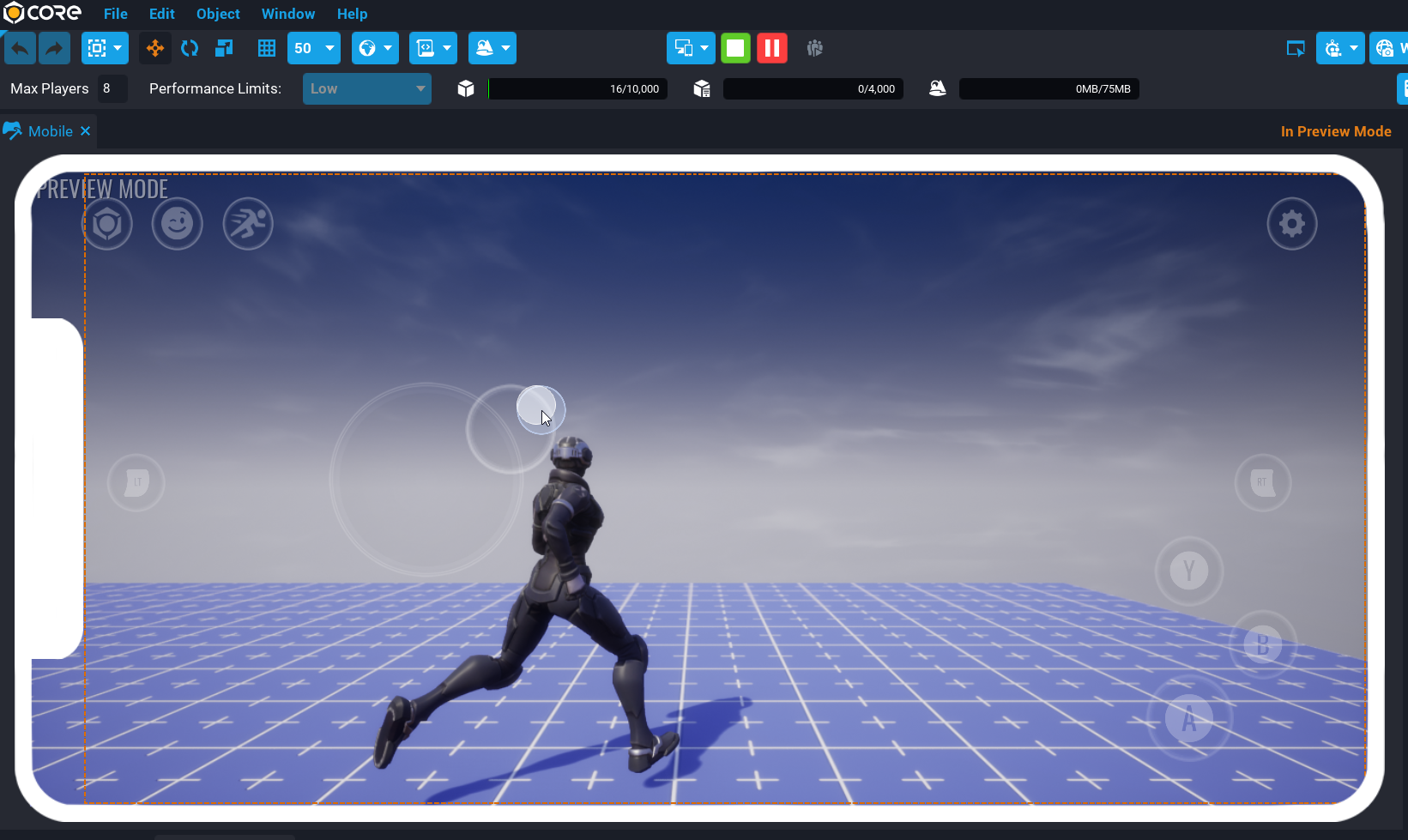The image size is (1408, 840).
Task: Toggle grid snapping icon
Action: tap(267, 49)
